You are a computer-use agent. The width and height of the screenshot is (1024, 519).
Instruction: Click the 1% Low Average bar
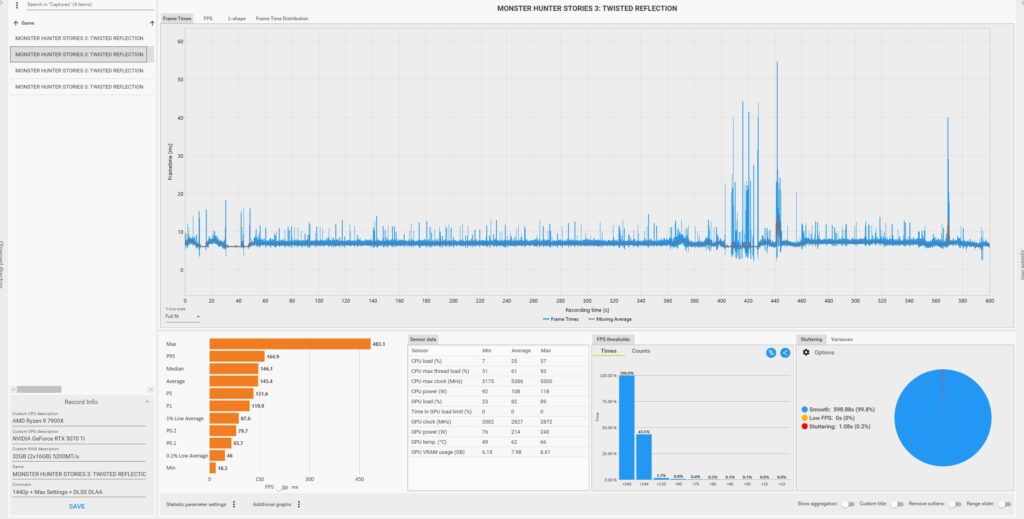tap(224, 418)
